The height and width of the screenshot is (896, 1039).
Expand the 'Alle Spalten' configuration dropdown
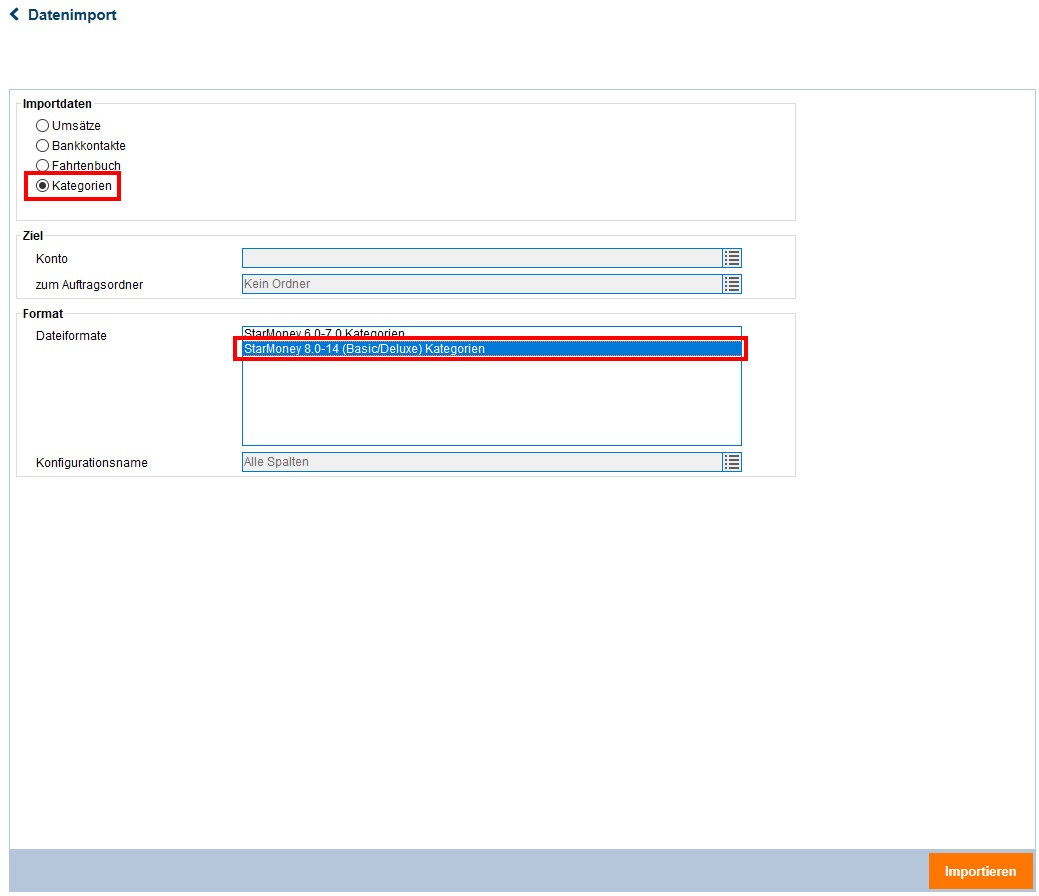point(481,462)
